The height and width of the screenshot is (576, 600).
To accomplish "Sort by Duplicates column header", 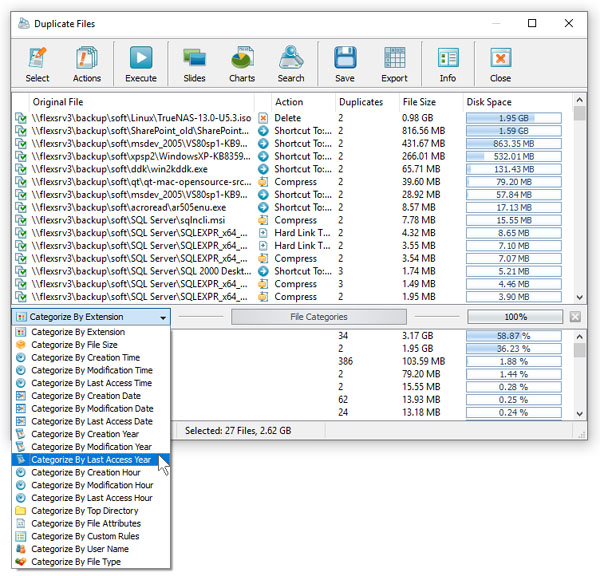I will tap(367, 102).
